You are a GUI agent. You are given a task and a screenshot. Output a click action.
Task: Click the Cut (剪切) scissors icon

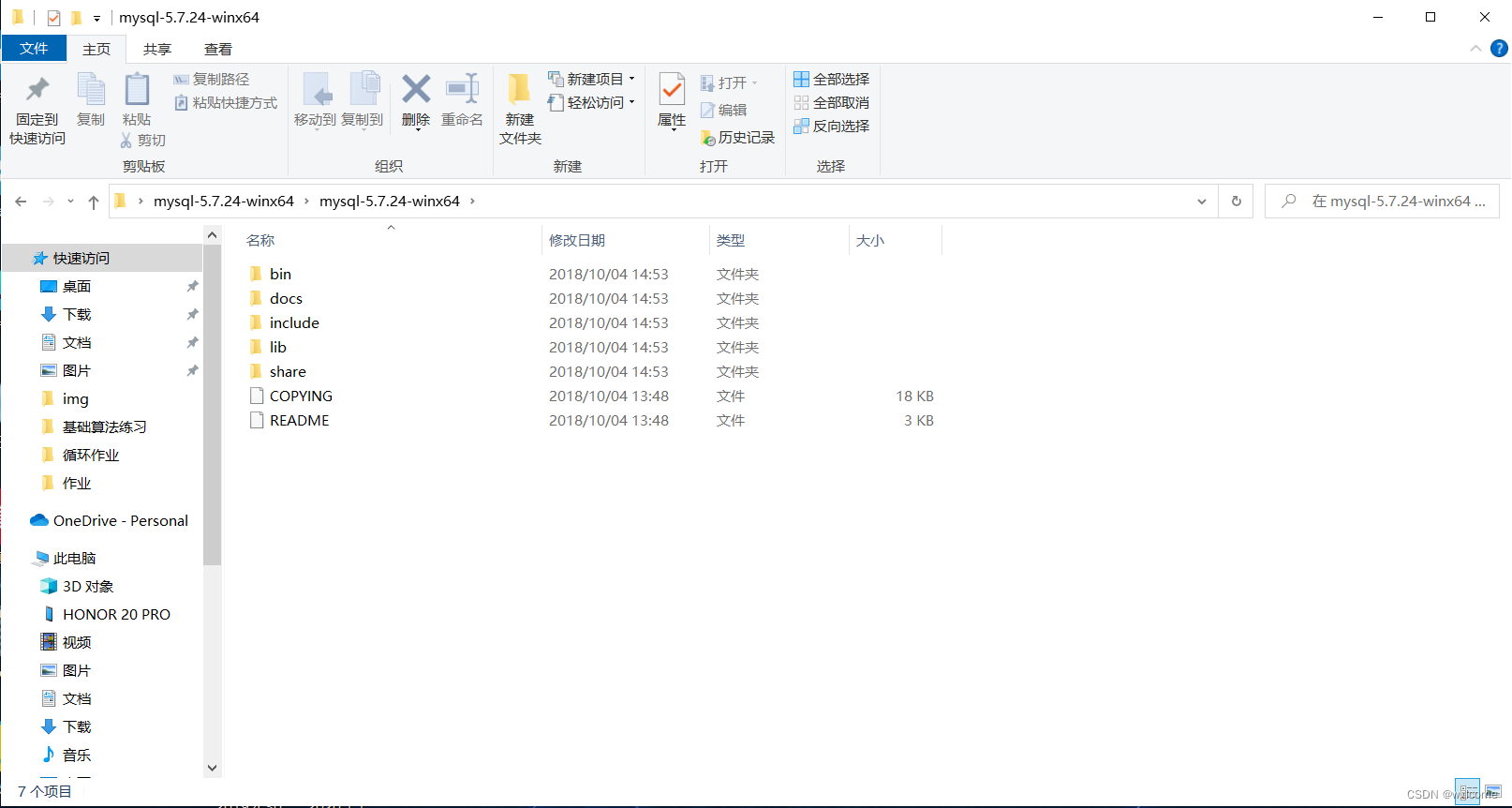coord(126,140)
